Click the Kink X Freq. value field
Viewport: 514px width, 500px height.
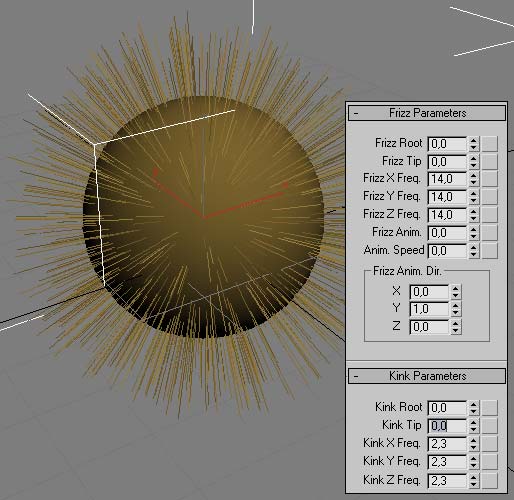pos(447,444)
